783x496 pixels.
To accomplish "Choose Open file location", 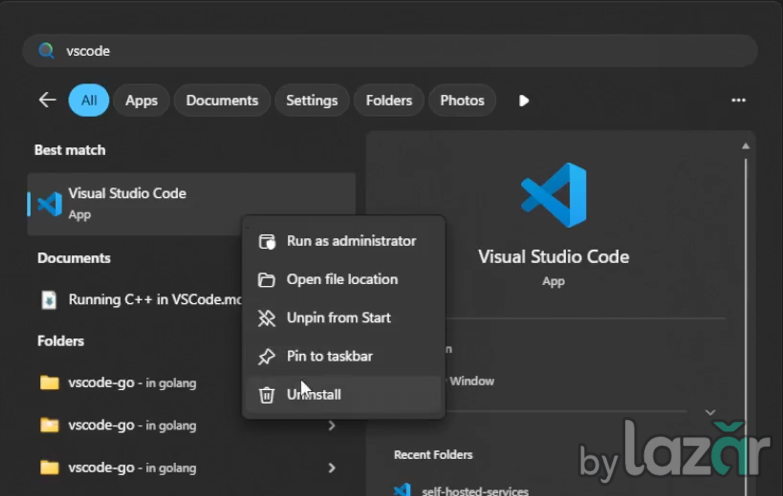I will (344, 280).
